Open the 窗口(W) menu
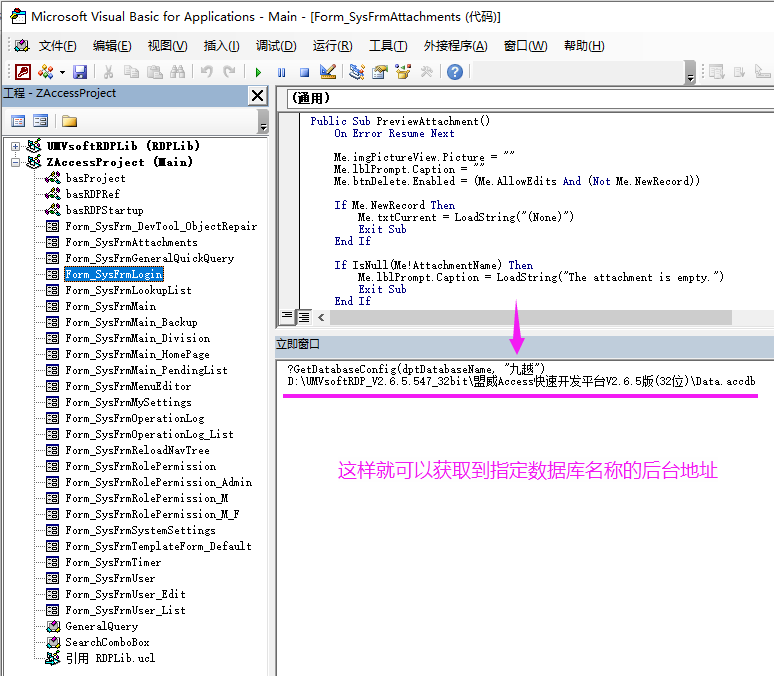This screenshot has width=774, height=676. click(525, 46)
